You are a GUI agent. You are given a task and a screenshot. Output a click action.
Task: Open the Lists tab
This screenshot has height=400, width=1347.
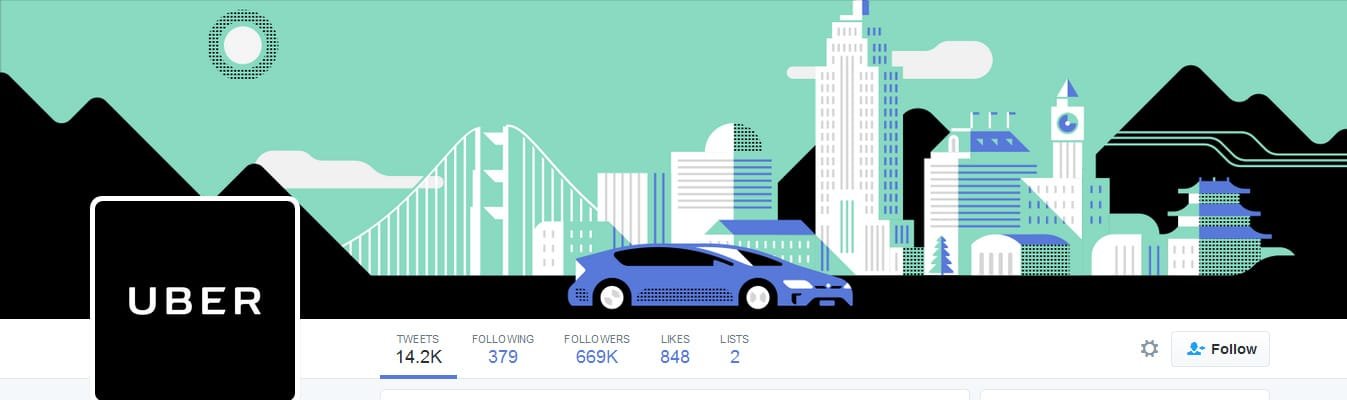735,349
